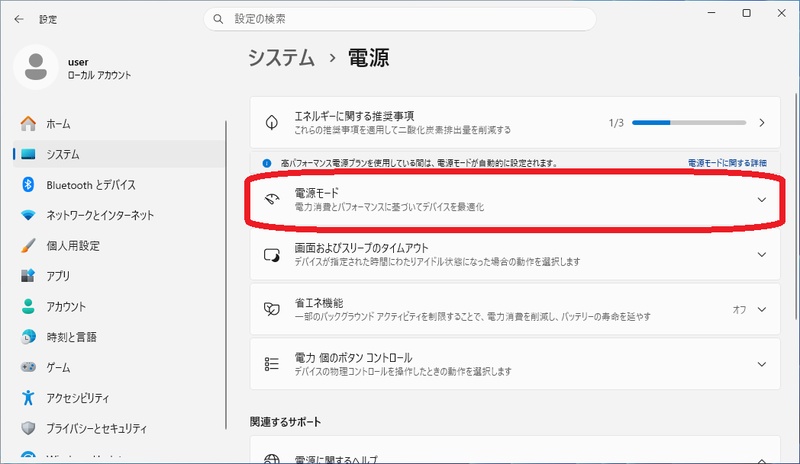Image resolution: width=800 pixels, height=464 pixels.
Task: Click the オフ status on 省エネ機能
Action: [739, 309]
